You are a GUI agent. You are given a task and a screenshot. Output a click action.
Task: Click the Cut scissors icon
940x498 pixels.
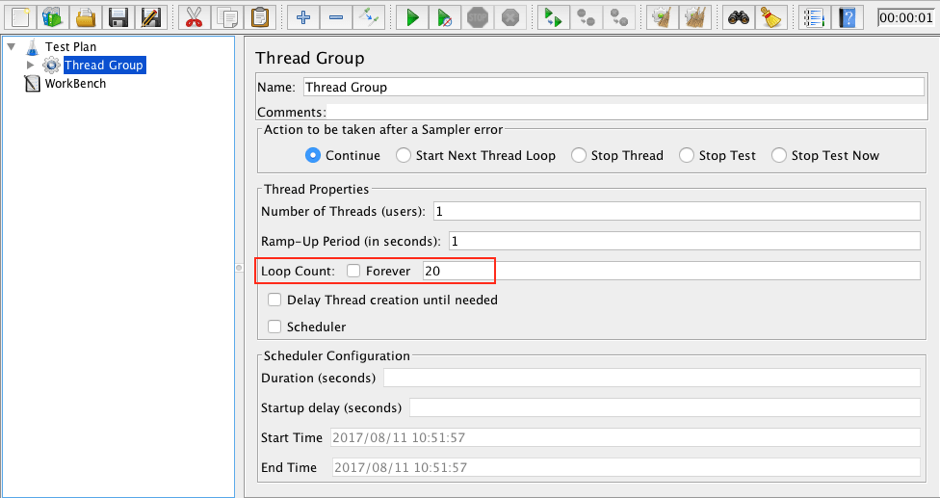click(193, 17)
